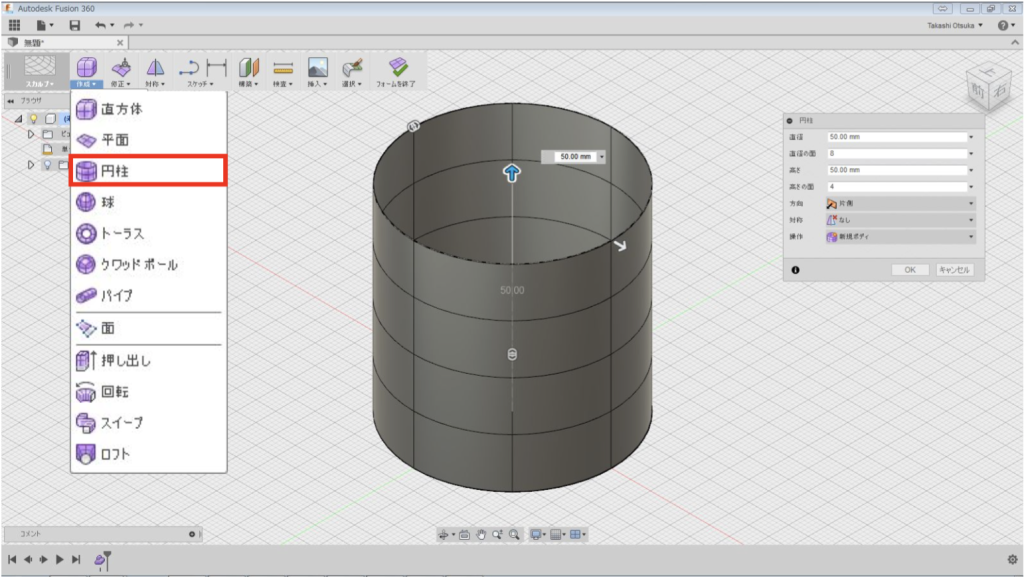Click the Save icon in the application bar
Viewport: 1024px width, 579px height.
(74, 26)
